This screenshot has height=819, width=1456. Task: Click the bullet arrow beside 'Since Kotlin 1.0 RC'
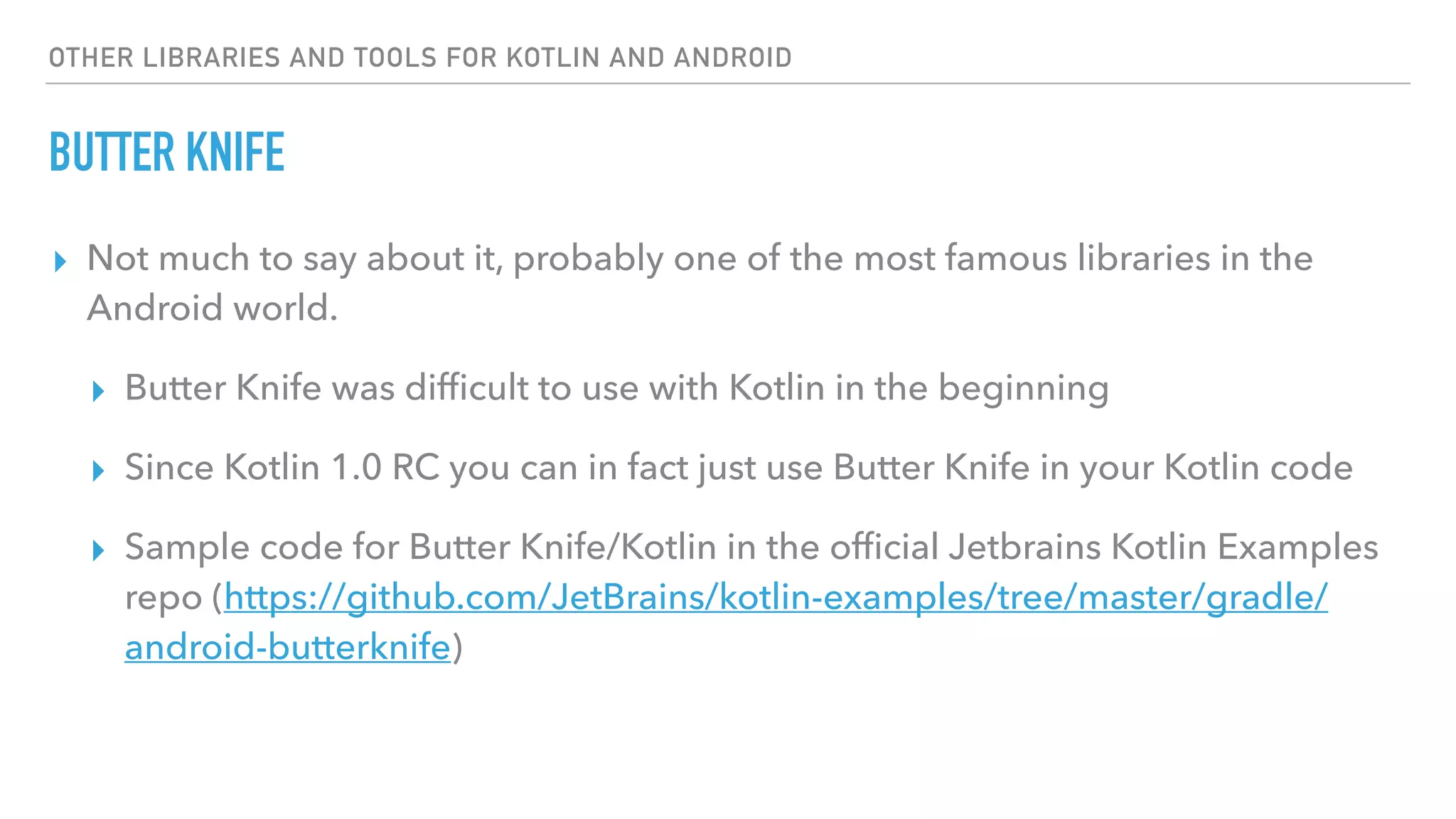pyautogui.click(x=99, y=471)
